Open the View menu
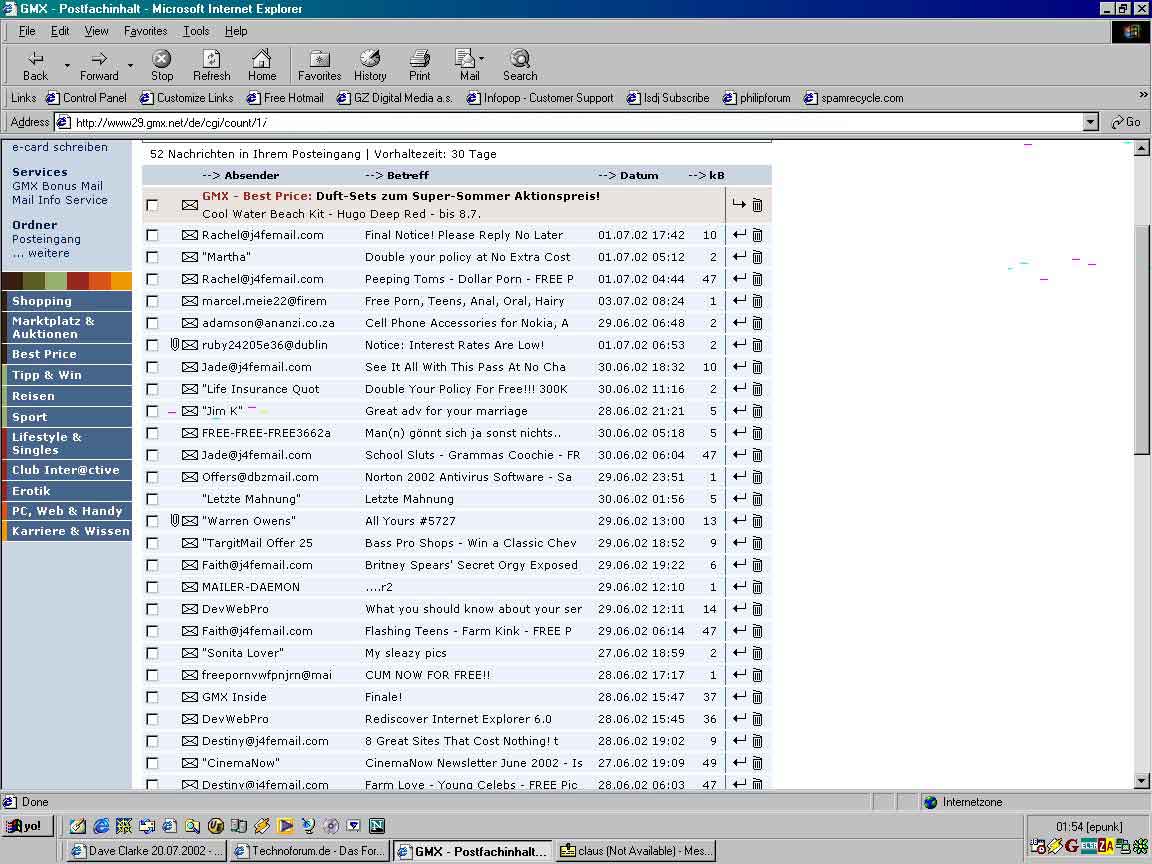Viewport: 1152px width, 864px height. click(96, 31)
